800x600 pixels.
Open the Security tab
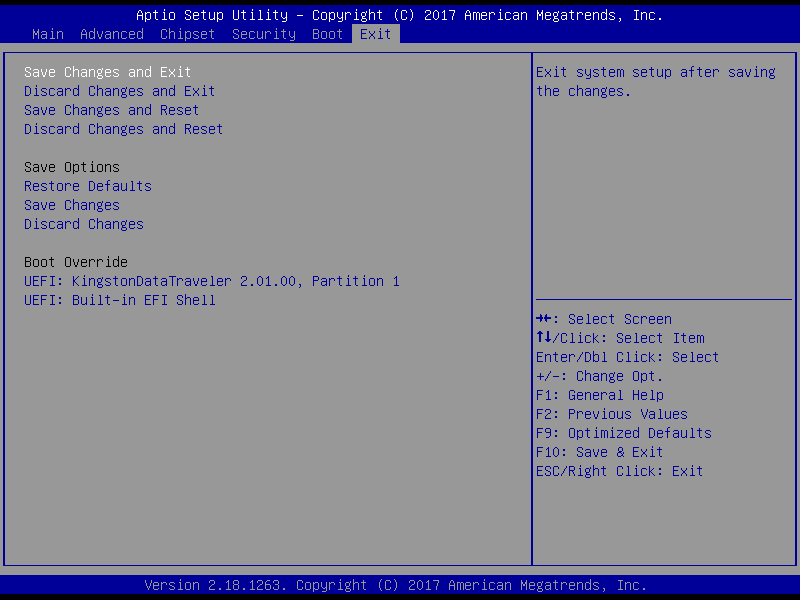[x=263, y=34]
